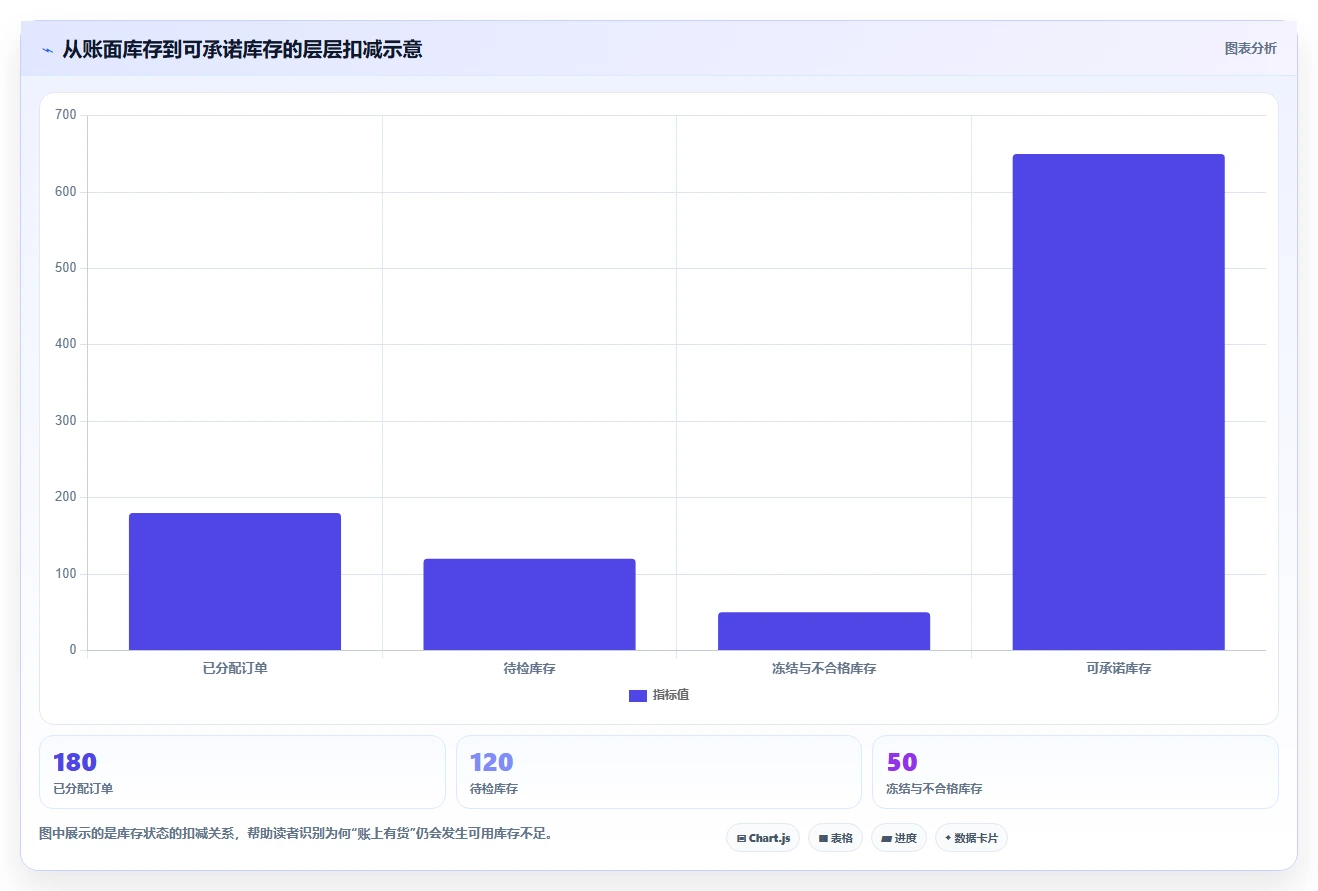Toggle the 指标值 legend item
Viewport: 1318px width, 891px height.
tap(659, 695)
